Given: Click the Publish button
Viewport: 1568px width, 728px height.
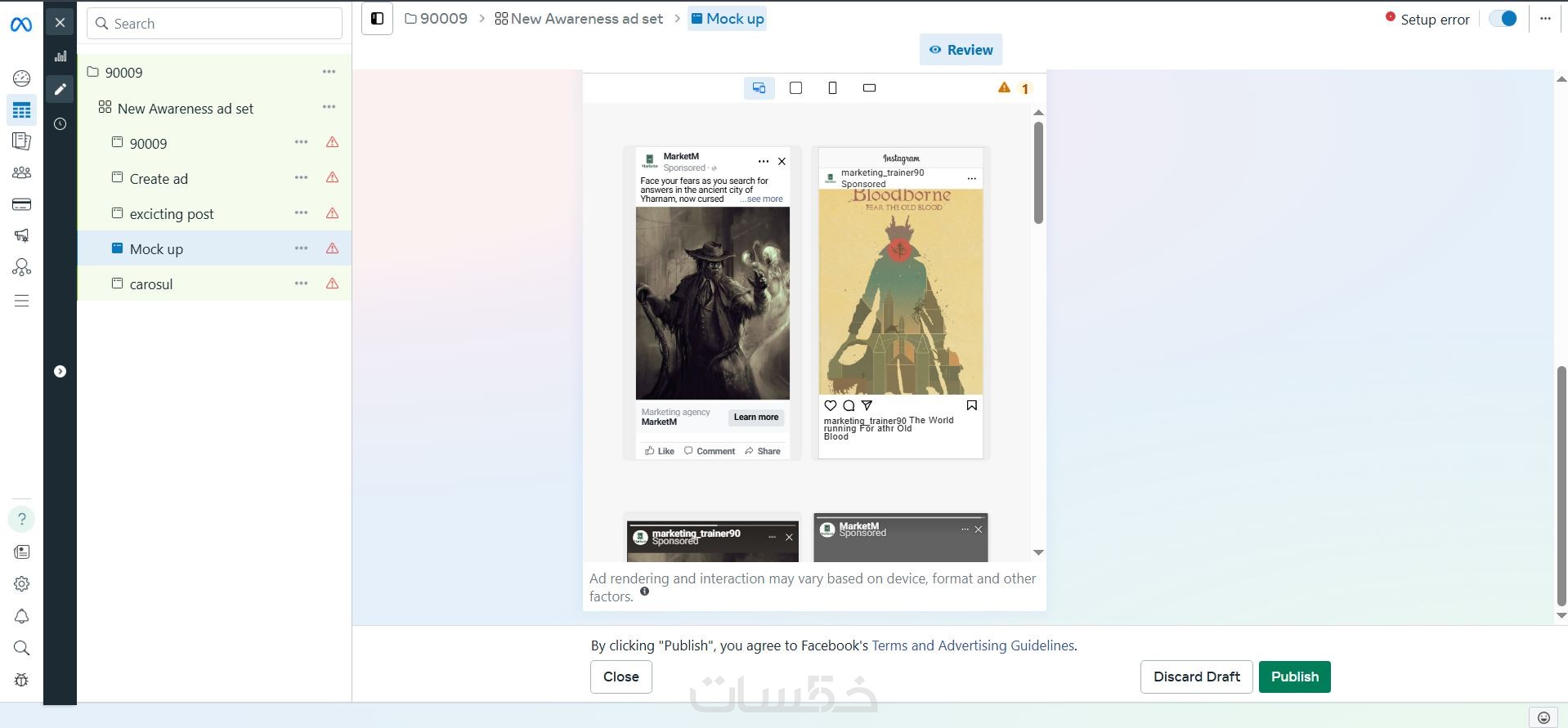Looking at the screenshot, I should pyautogui.click(x=1295, y=677).
